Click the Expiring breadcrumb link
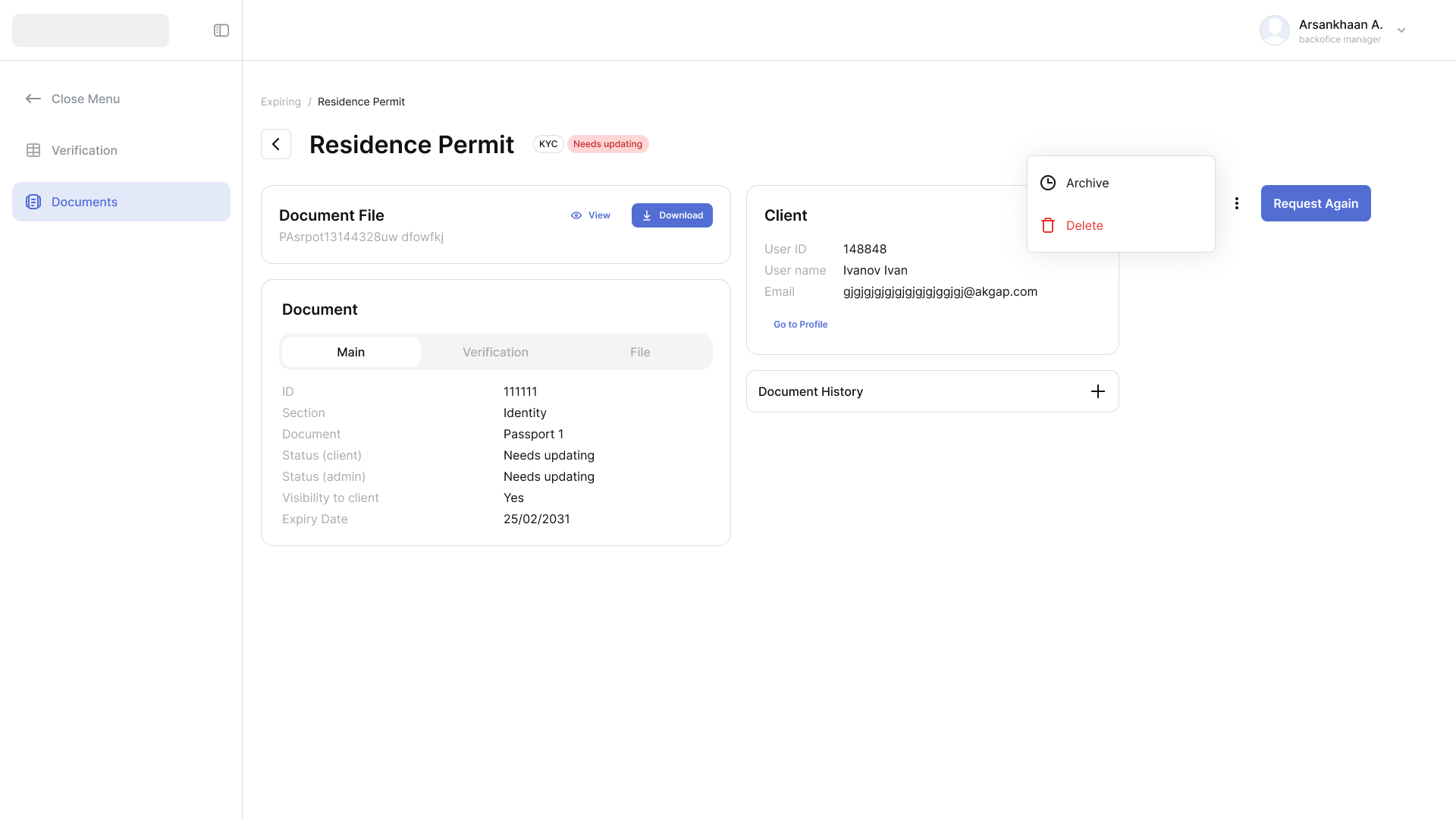The image size is (1456, 819). (x=281, y=102)
